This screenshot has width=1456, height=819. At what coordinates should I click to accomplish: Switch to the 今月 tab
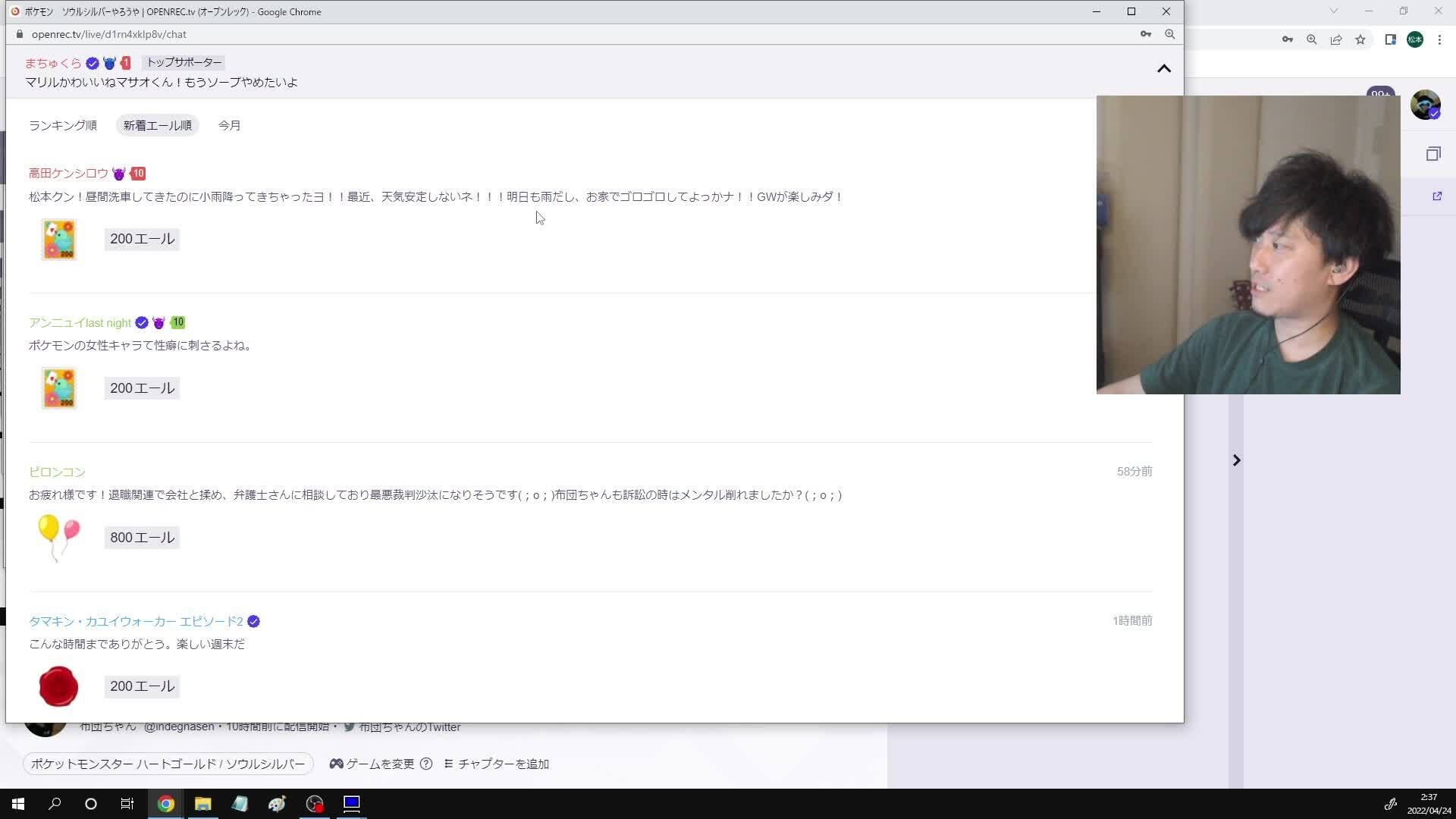tap(230, 125)
